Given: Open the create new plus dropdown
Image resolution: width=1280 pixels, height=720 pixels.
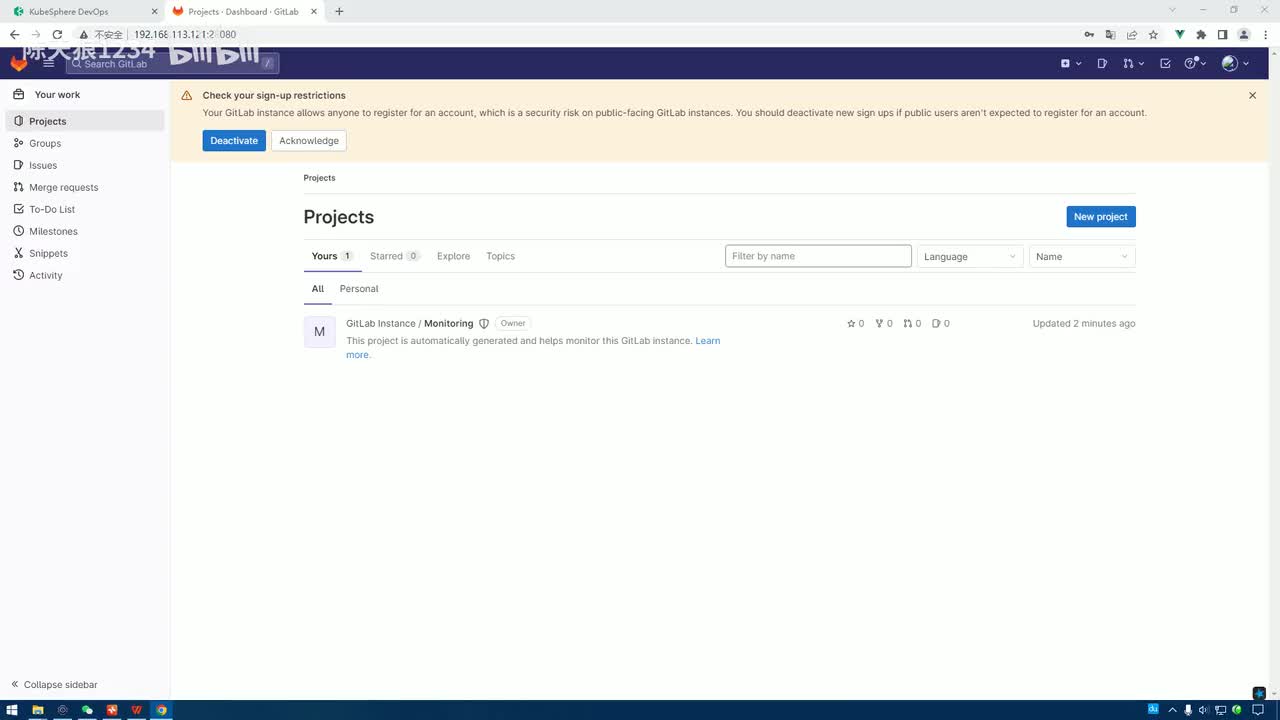Looking at the screenshot, I should coord(1071,63).
